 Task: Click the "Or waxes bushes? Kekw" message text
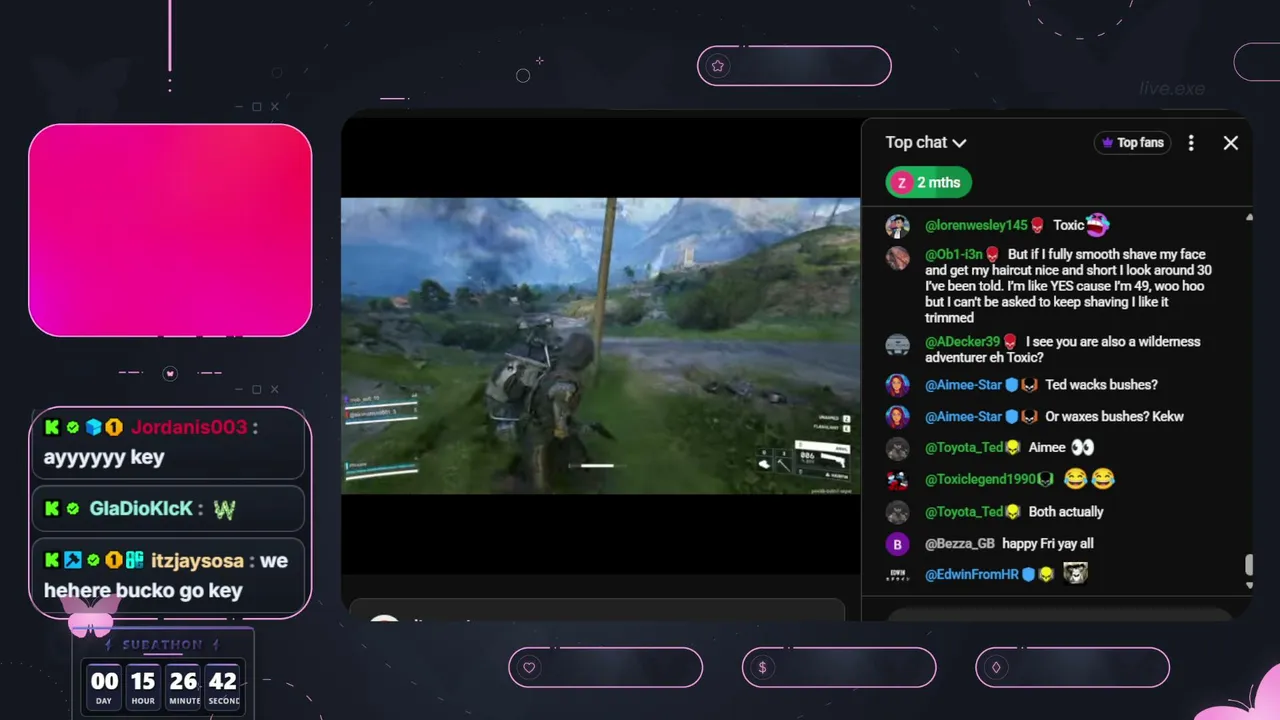pos(1114,417)
